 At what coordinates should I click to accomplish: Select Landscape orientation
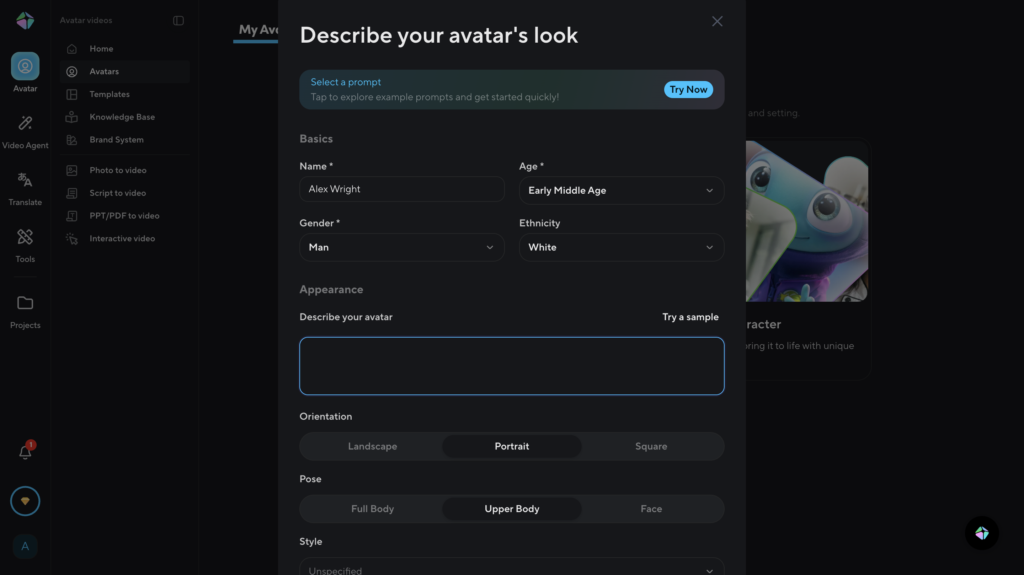[x=372, y=446]
